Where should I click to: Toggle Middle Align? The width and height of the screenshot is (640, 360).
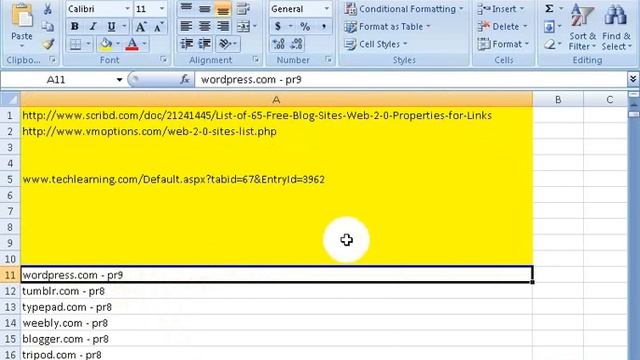[204, 9]
